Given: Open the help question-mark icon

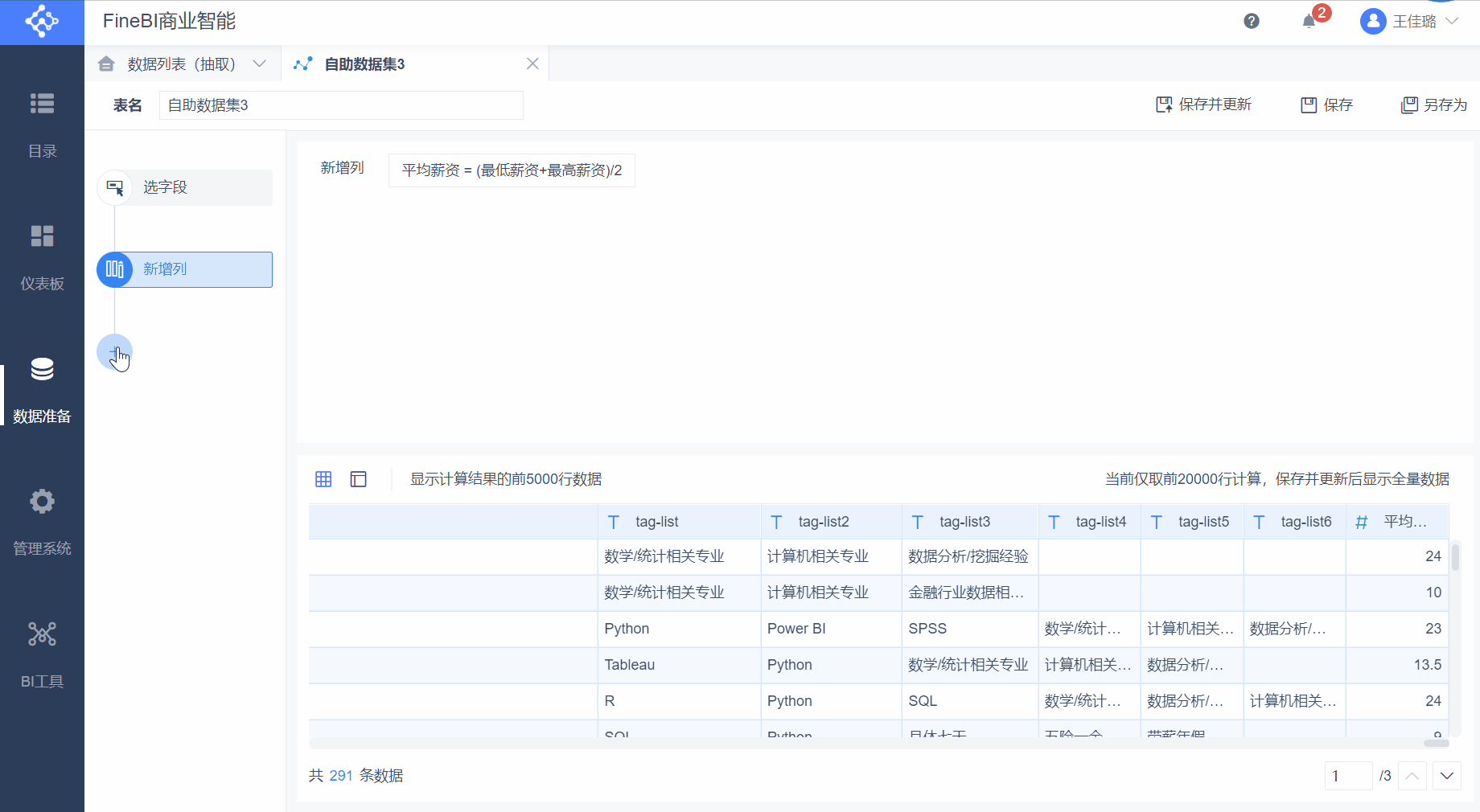Looking at the screenshot, I should [x=1251, y=21].
